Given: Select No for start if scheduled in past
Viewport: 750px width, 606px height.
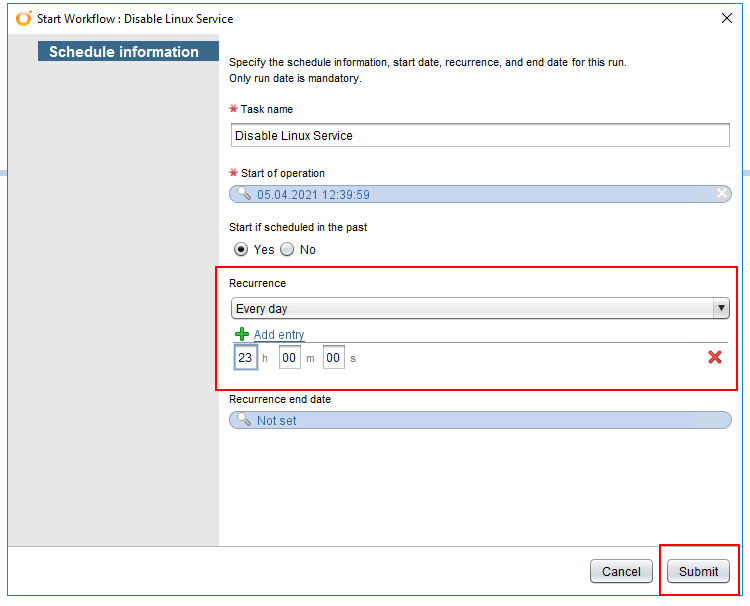Looking at the screenshot, I should (x=287, y=250).
